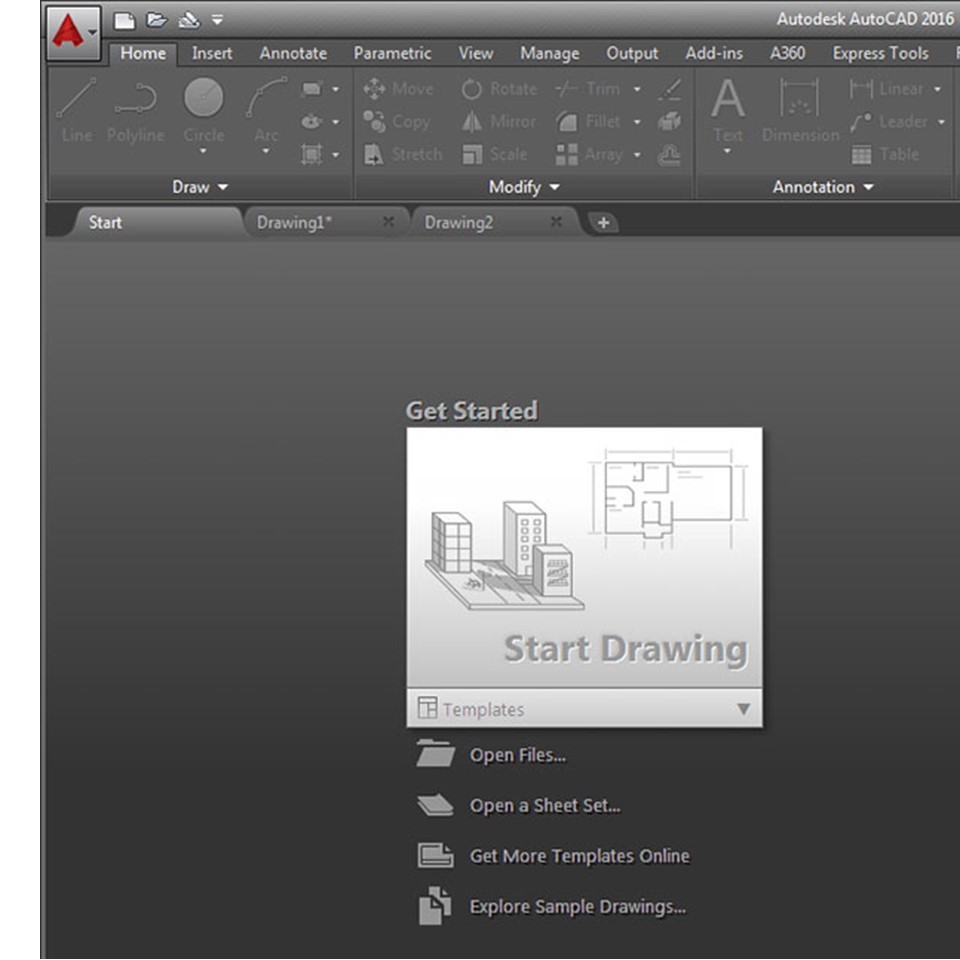
Task: Choose the Circle tool in Draw panel
Action: tap(204, 110)
